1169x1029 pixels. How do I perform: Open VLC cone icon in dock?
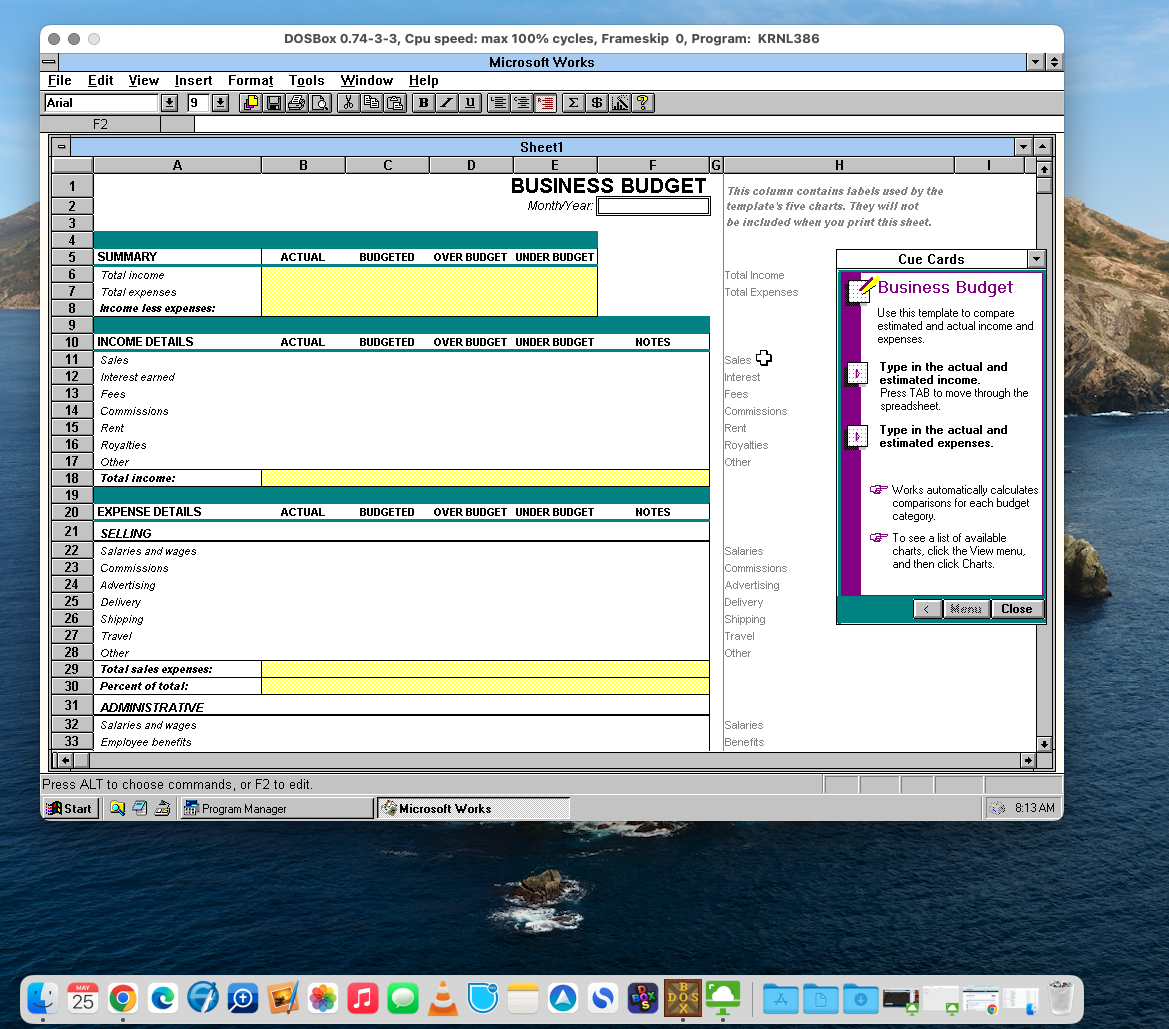click(x=443, y=998)
